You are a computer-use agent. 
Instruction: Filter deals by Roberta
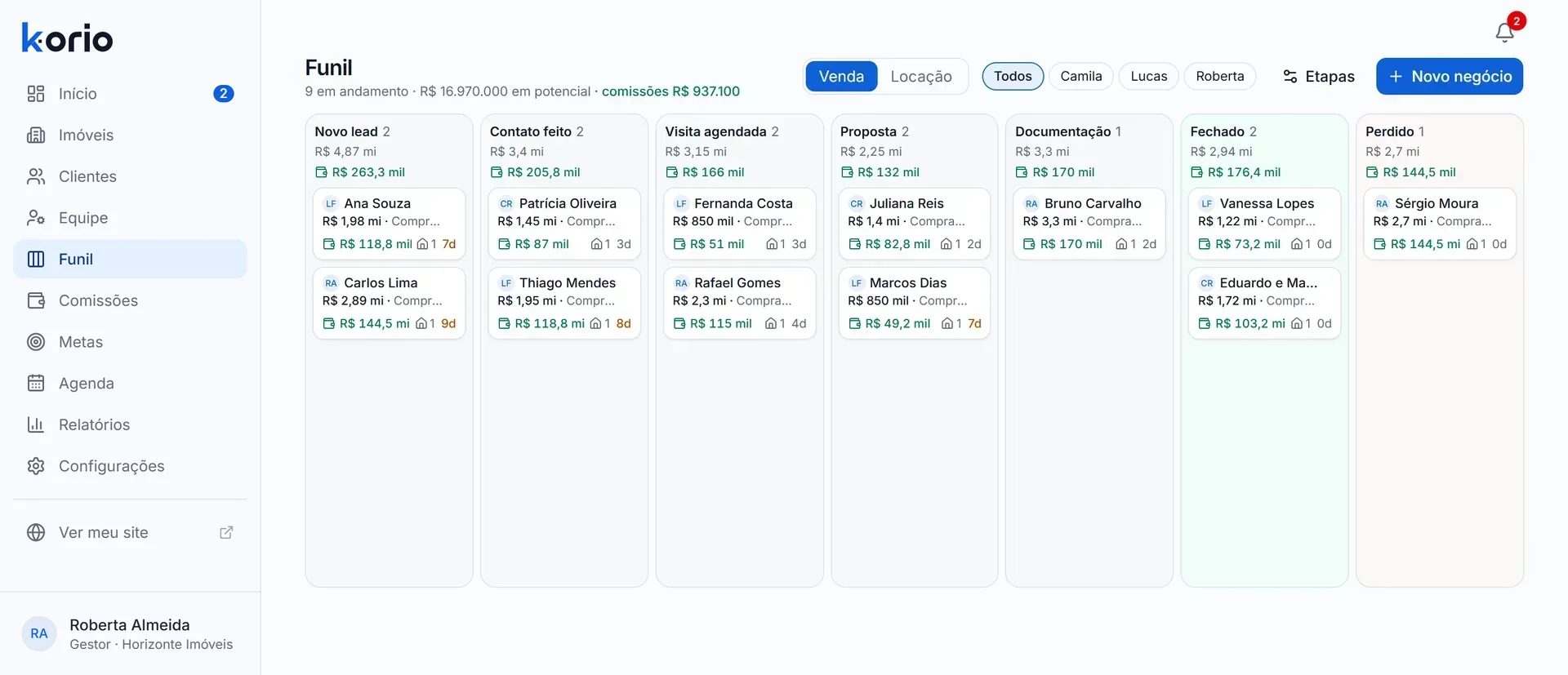[x=1220, y=77]
